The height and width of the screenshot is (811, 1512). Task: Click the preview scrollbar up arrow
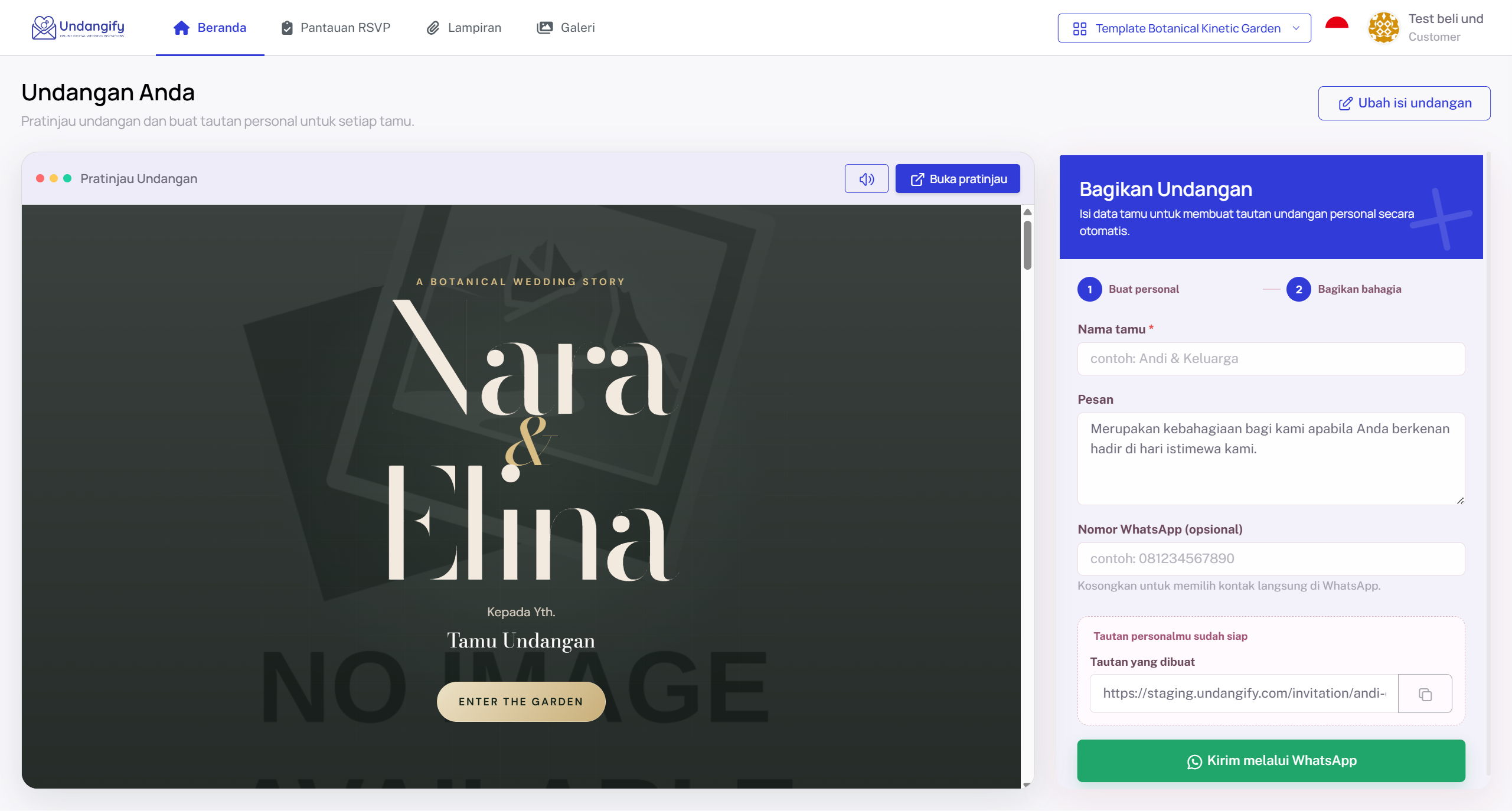click(x=1027, y=212)
